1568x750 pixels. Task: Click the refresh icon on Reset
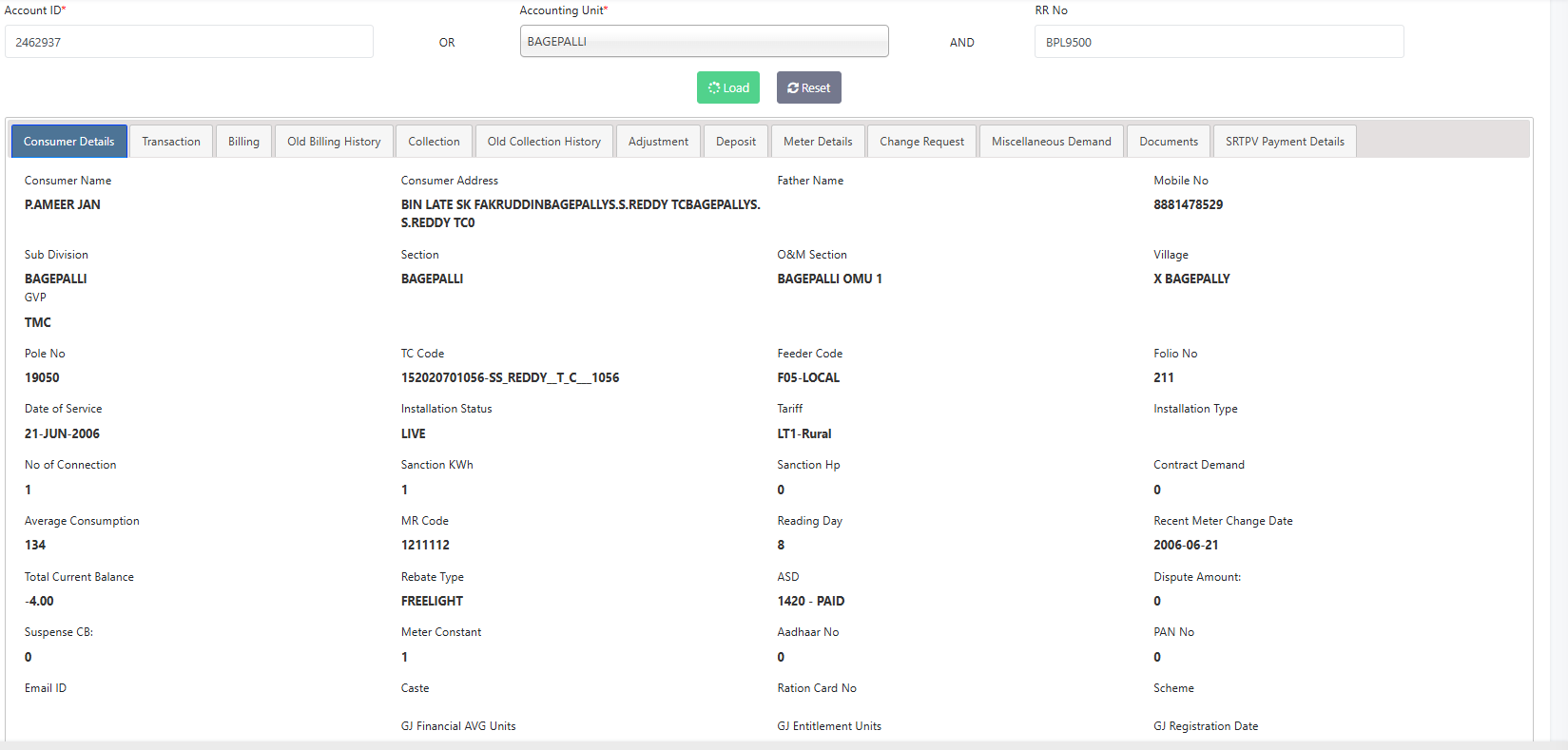coord(793,88)
